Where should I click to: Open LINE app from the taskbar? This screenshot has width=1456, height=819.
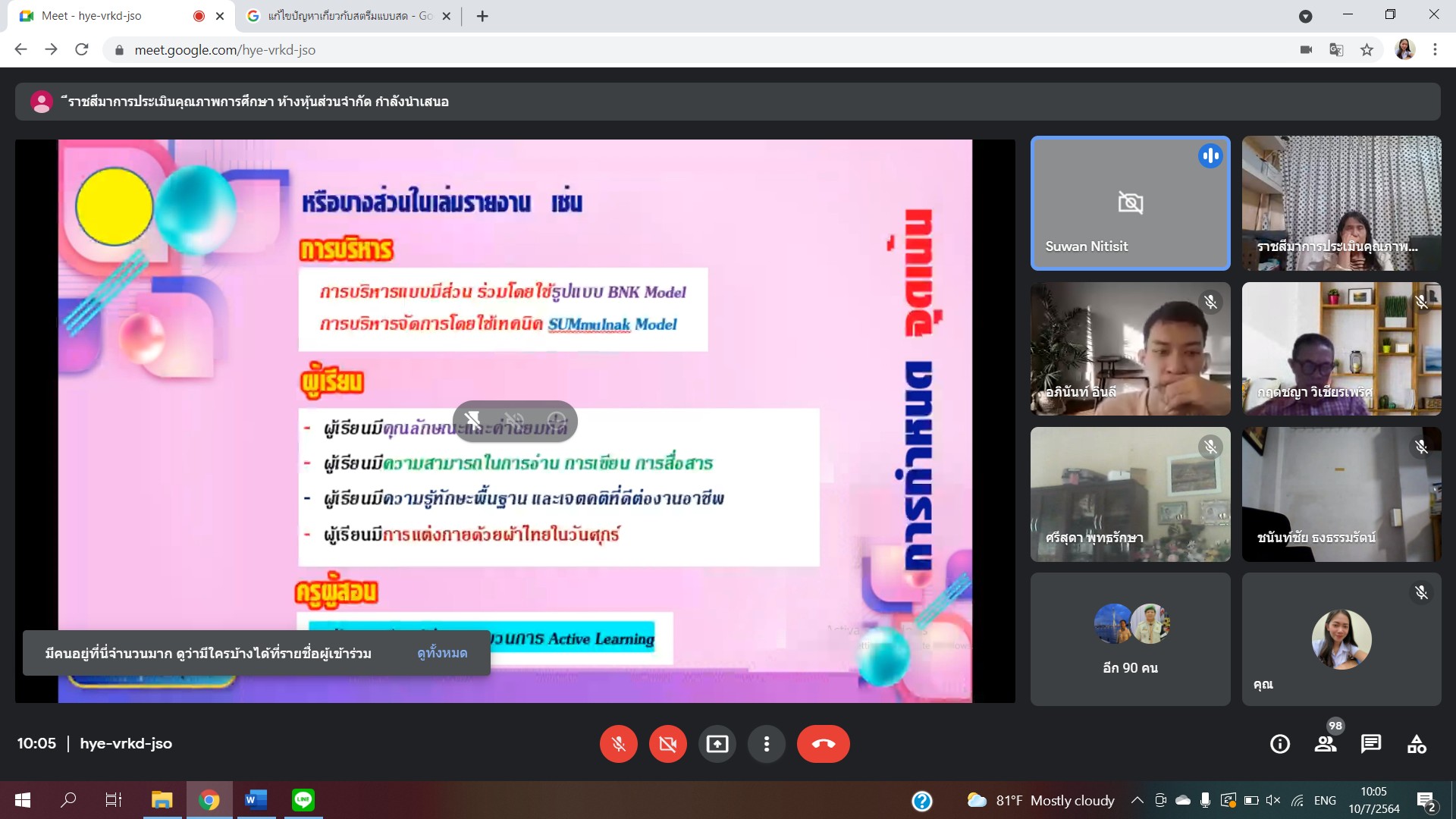coord(303,800)
